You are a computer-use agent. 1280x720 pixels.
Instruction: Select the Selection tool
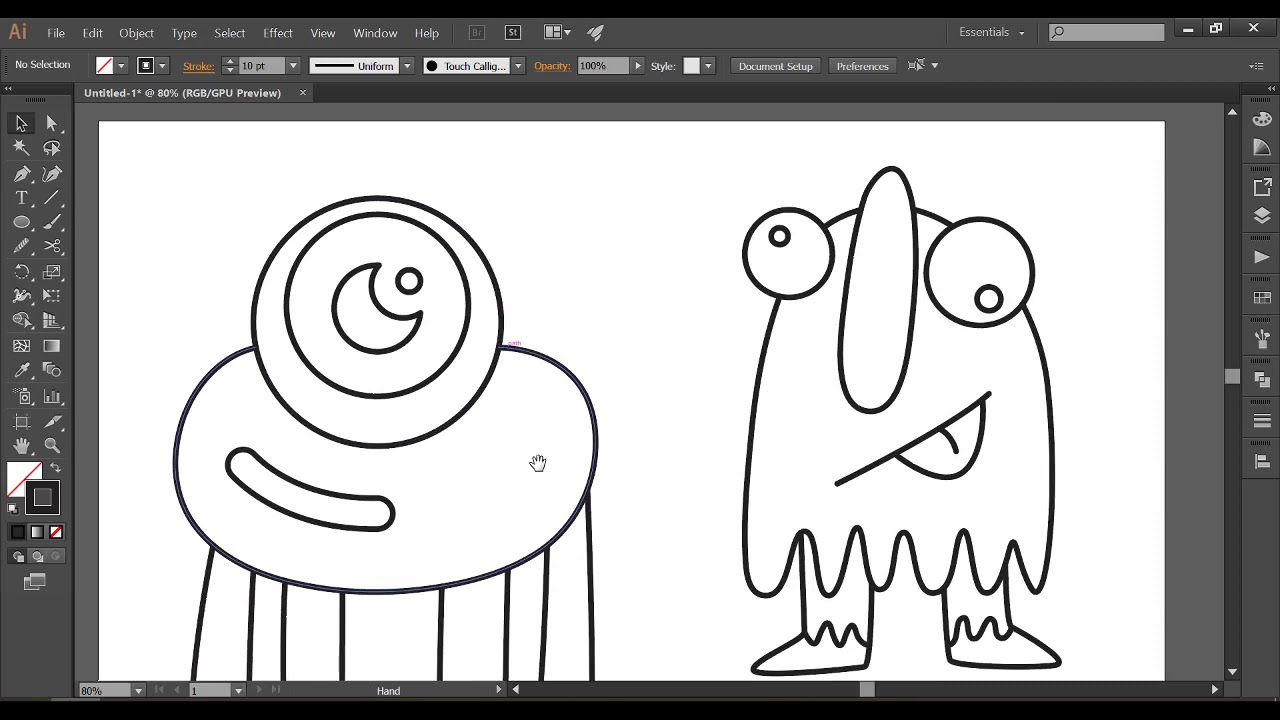[x=21, y=123]
